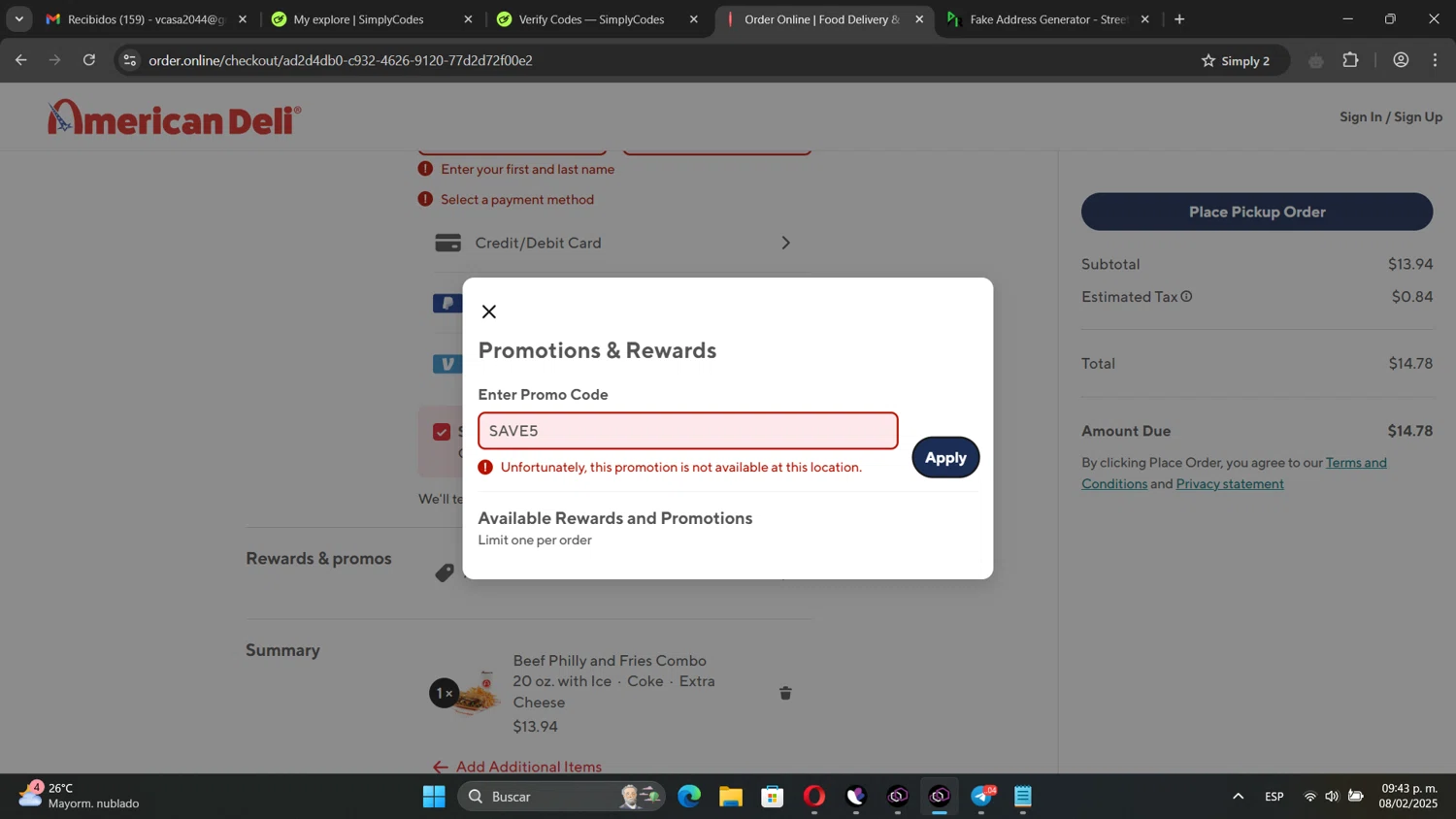Image resolution: width=1456 pixels, height=819 pixels.
Task: Open the clock and date panel
Action: tap(1409, 796)
